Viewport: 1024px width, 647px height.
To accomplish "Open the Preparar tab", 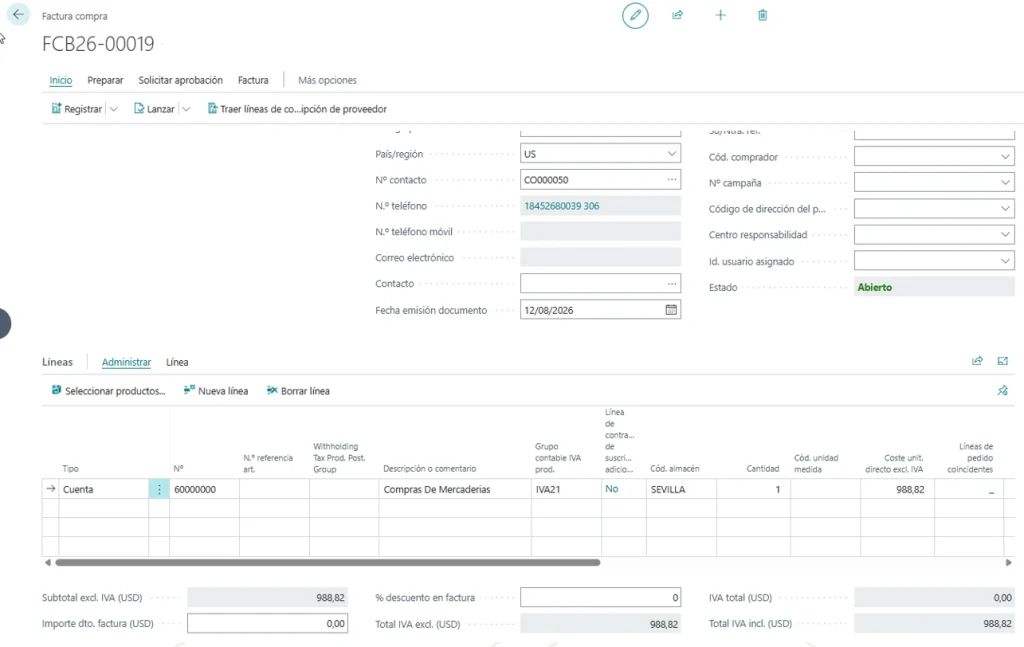I will click(105, 80).
